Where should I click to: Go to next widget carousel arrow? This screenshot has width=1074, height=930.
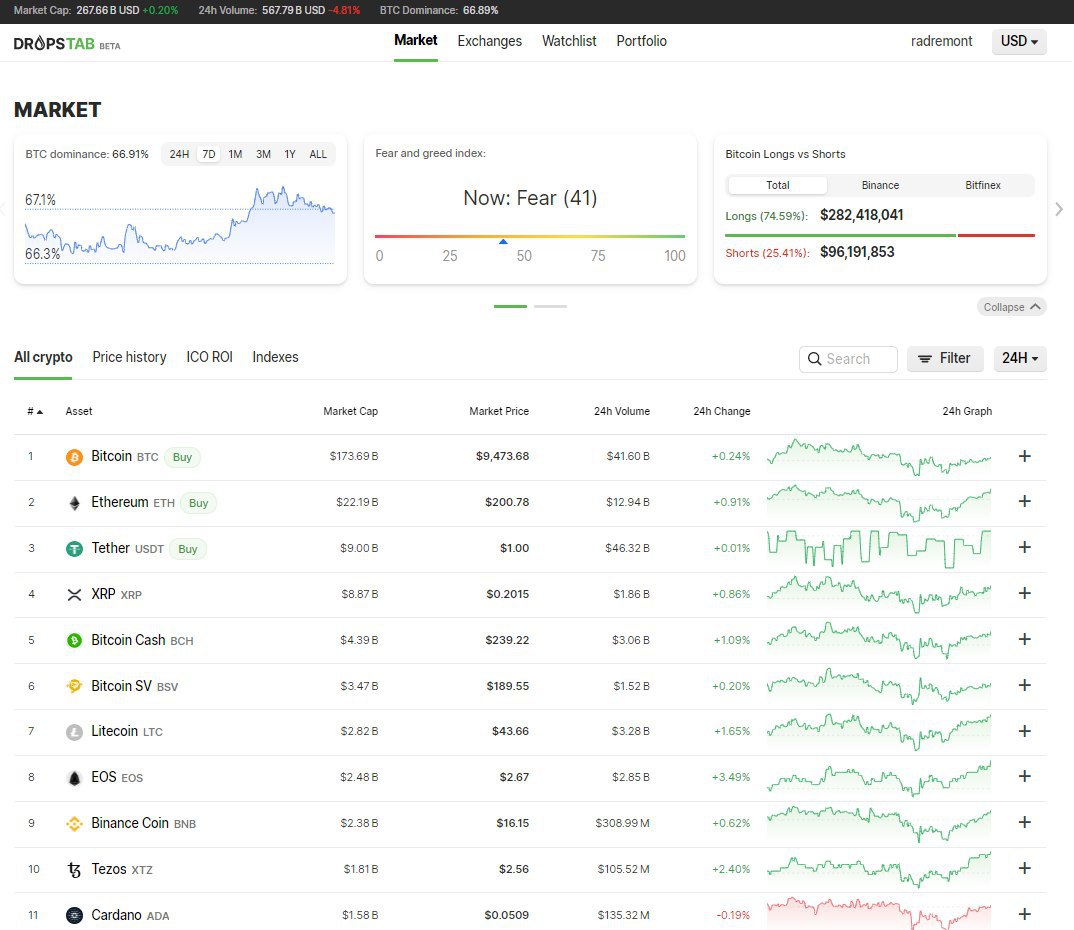pos(1059,209)
